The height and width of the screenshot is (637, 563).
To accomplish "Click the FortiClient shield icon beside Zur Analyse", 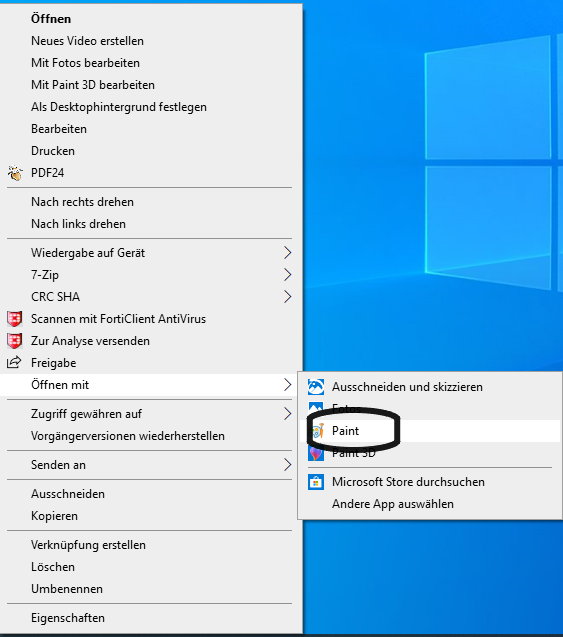I will click(15, 341).
